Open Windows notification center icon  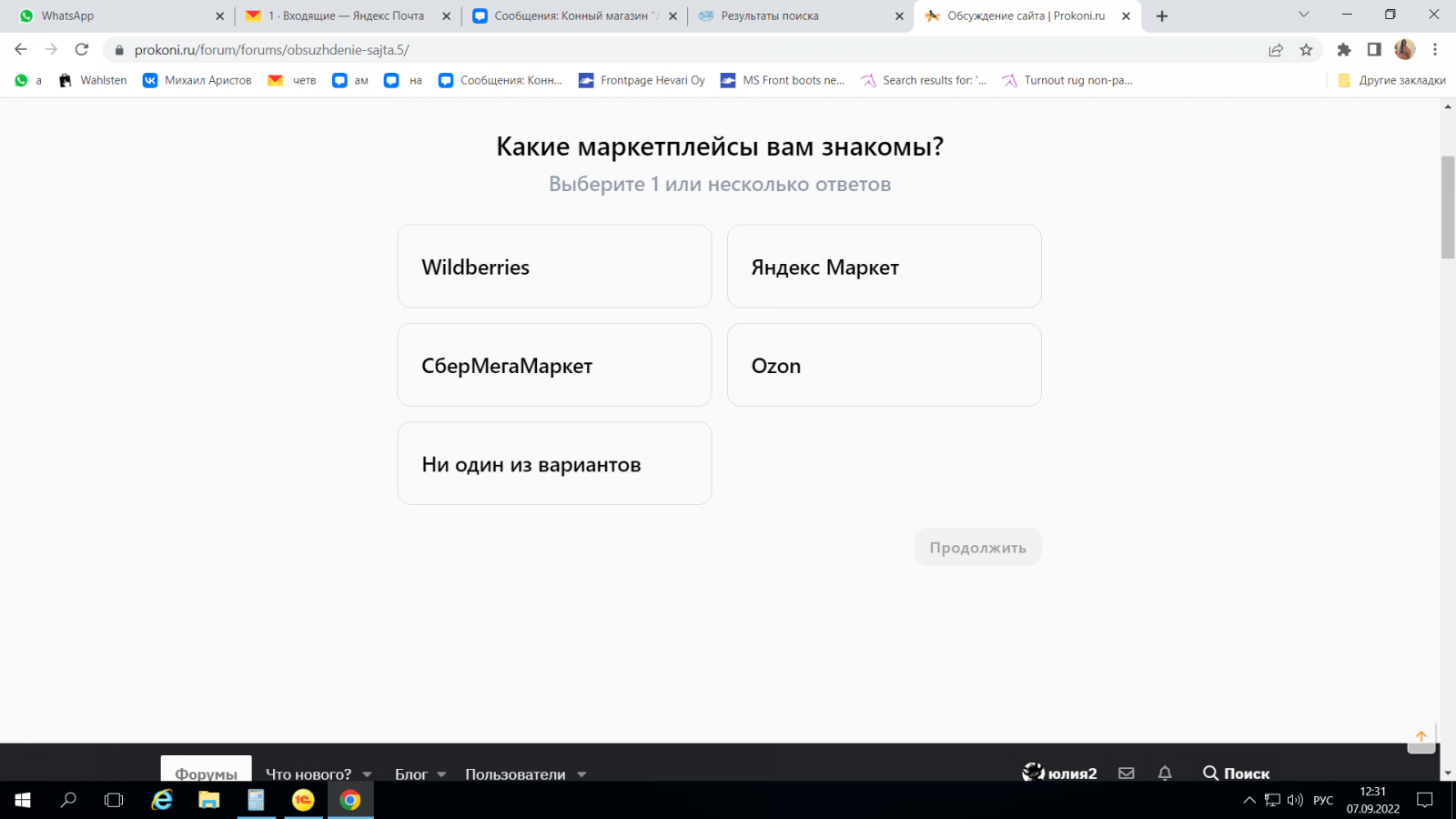point(1425,800)
